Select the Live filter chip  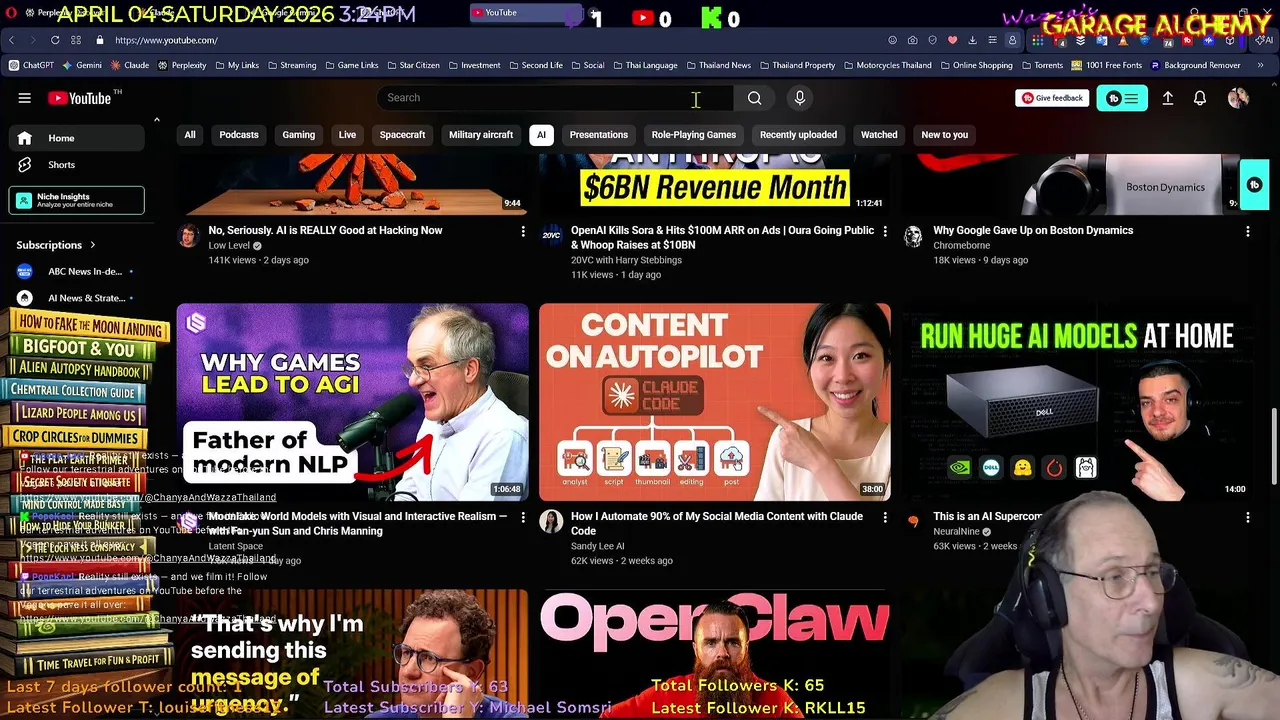(347, 135)
